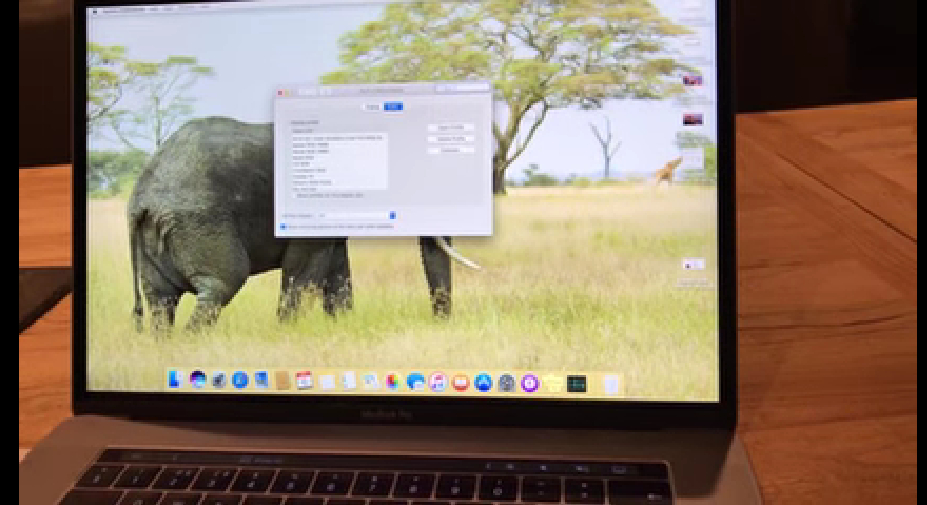Open Messages blue speech bubble icon

tap(415, 383)
